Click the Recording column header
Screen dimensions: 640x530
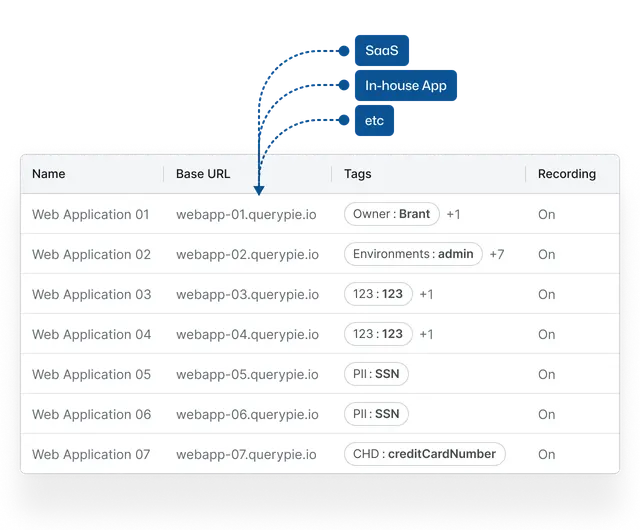[567, 174]
